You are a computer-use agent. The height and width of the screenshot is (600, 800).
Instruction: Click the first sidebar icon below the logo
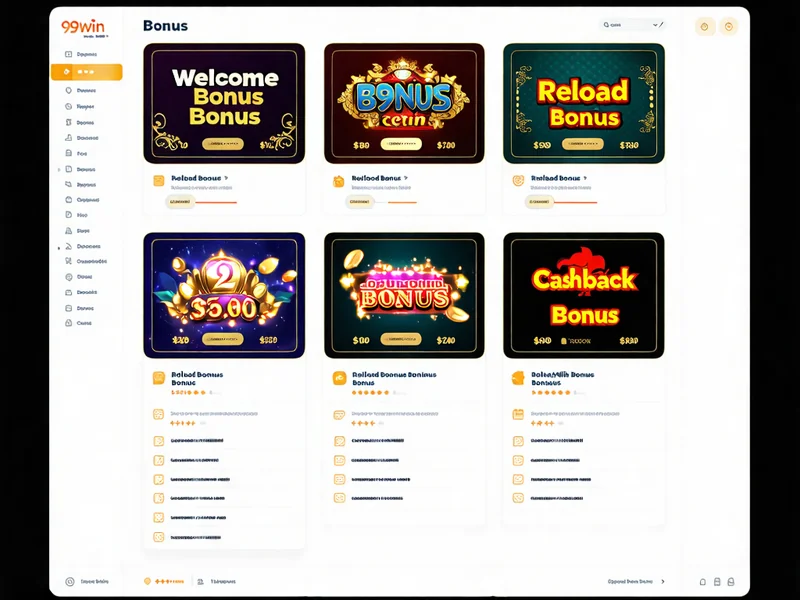pyautogui.click(x=68, y=54)
